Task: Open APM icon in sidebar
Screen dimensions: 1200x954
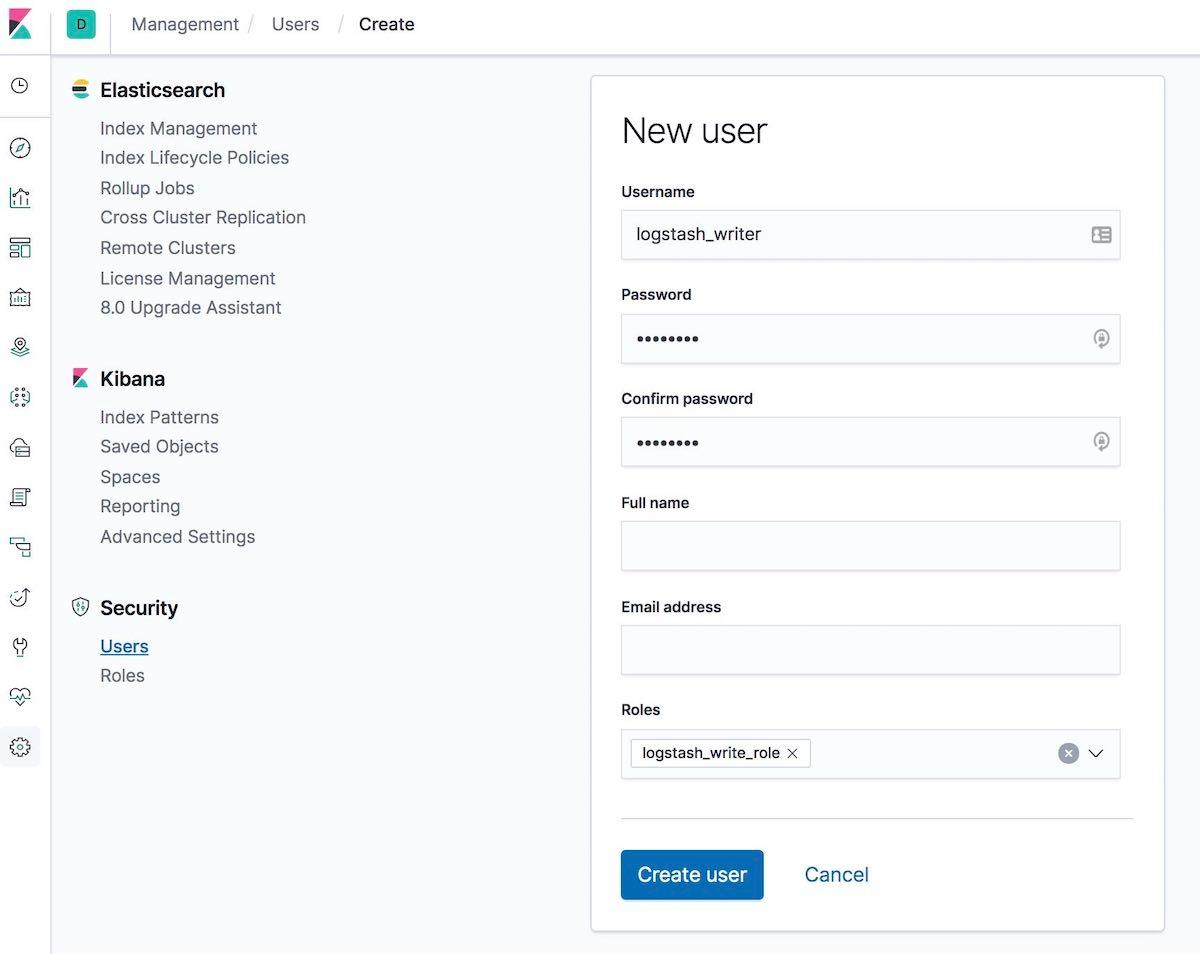Action: (20, 547)
